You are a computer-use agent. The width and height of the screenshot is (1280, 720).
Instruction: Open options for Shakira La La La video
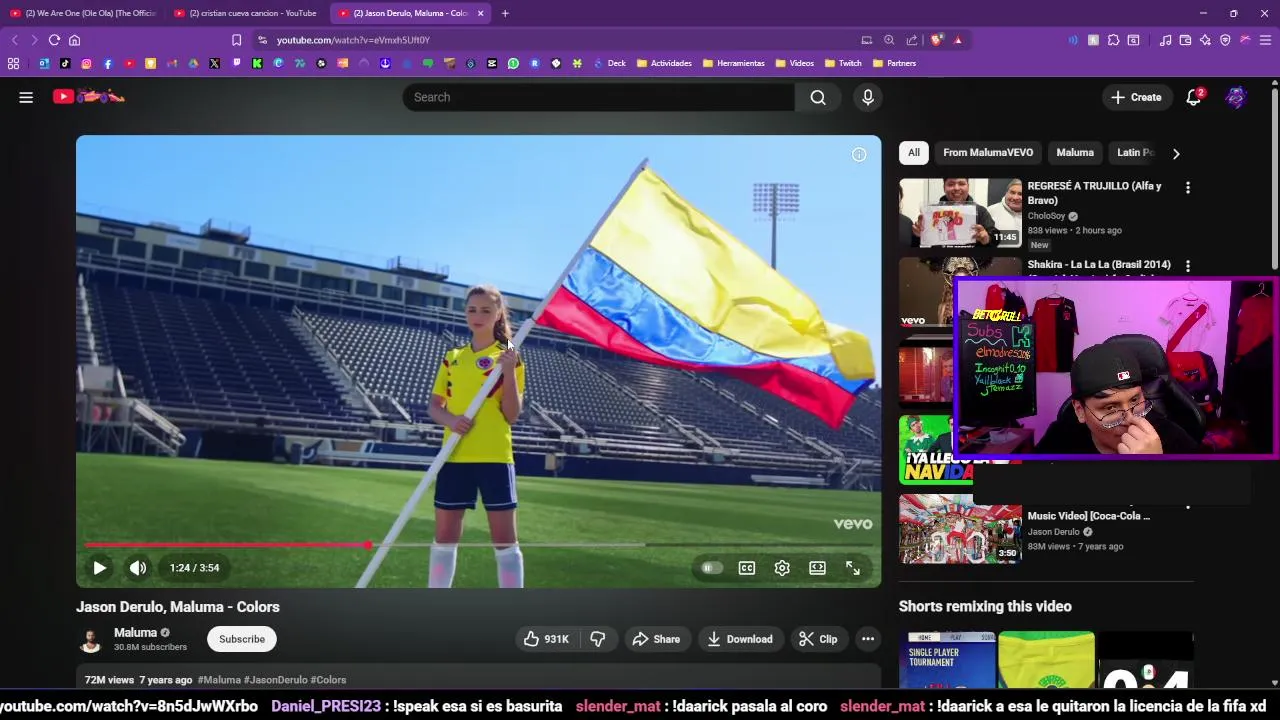click(1188, 267)
